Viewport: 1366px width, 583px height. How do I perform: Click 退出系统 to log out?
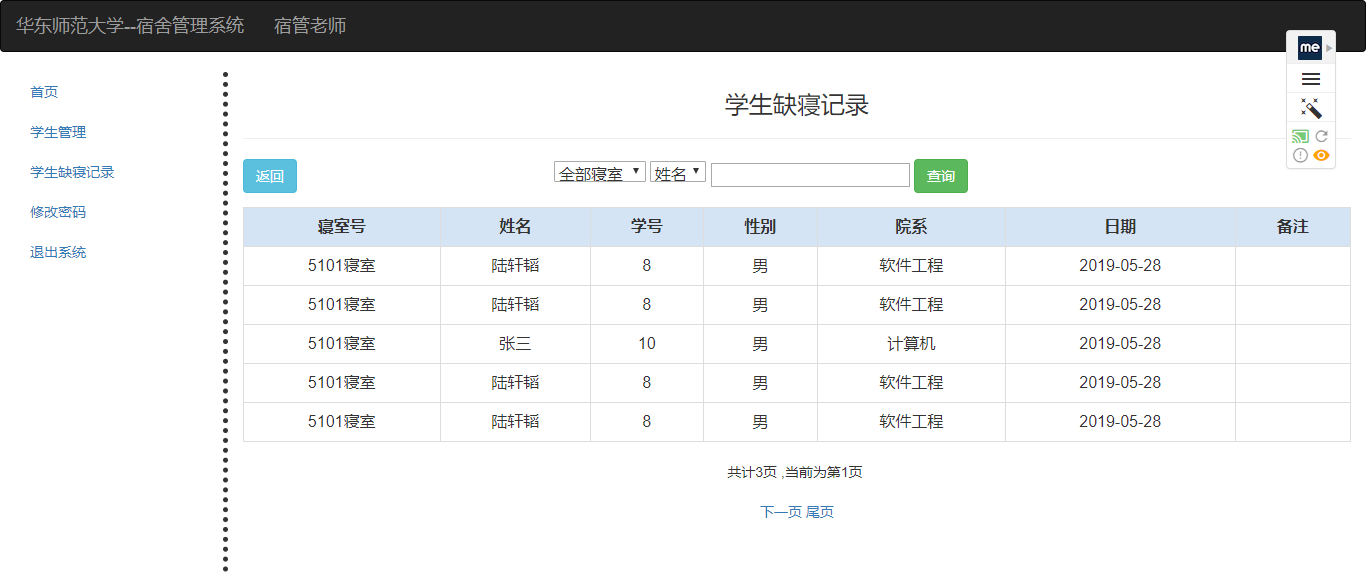(58, 252)
